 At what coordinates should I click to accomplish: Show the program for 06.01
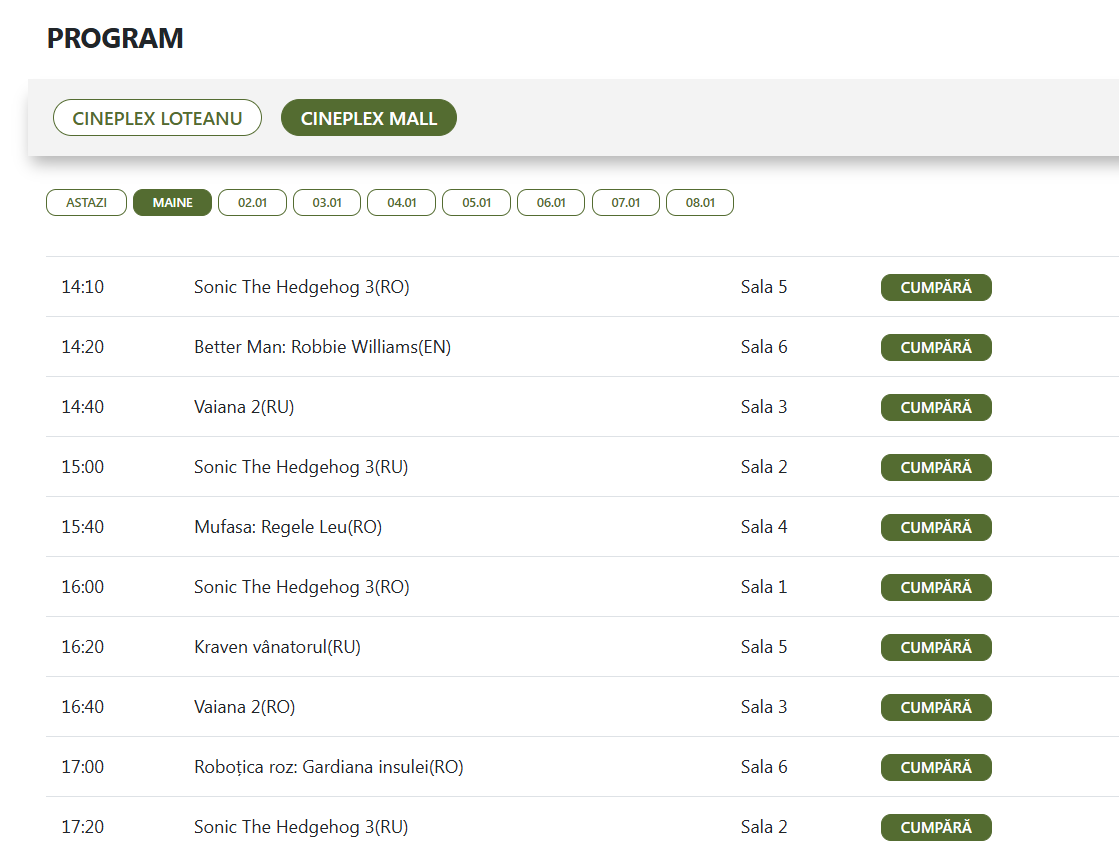tap(551, 203)
